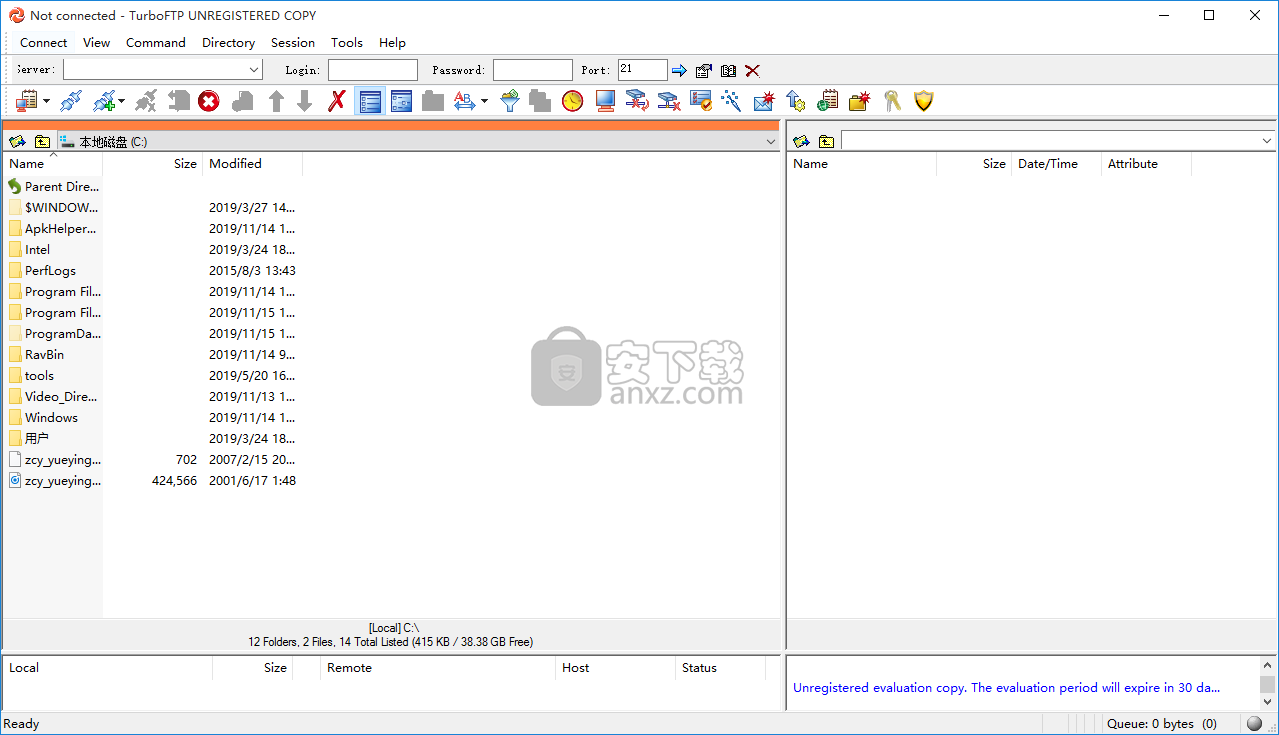This screenshot has width=1279, height=735.
Task: Click the grey down arrow download icon
Action: pos(305,101)
